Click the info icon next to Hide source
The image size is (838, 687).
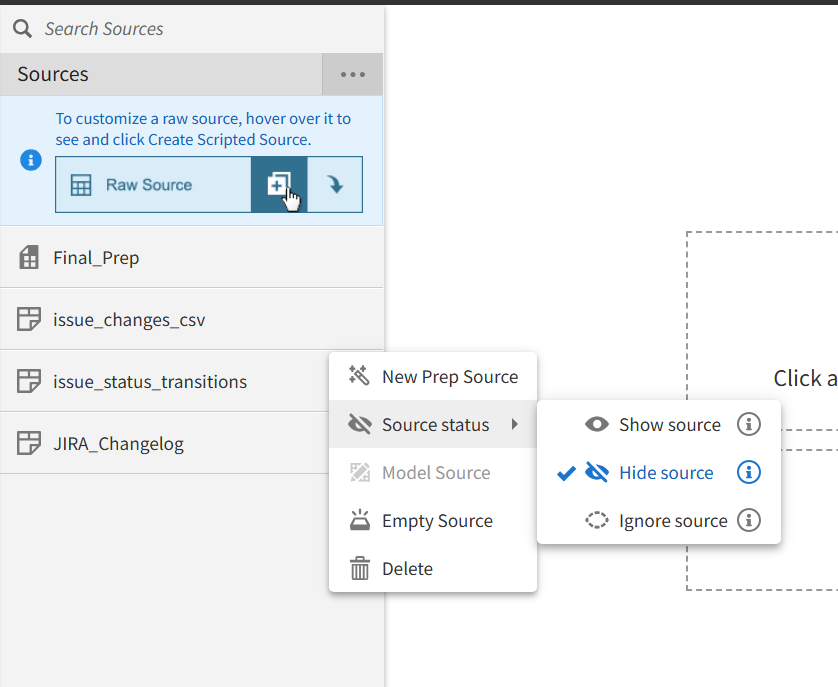(x=748, y=473)
